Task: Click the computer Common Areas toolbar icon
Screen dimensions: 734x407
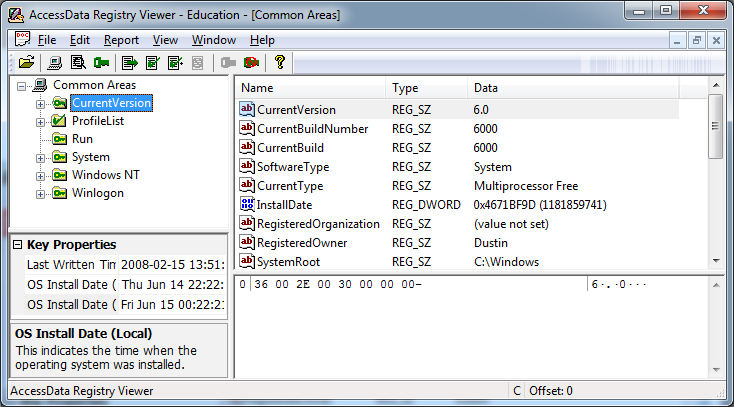Action: 55,63
